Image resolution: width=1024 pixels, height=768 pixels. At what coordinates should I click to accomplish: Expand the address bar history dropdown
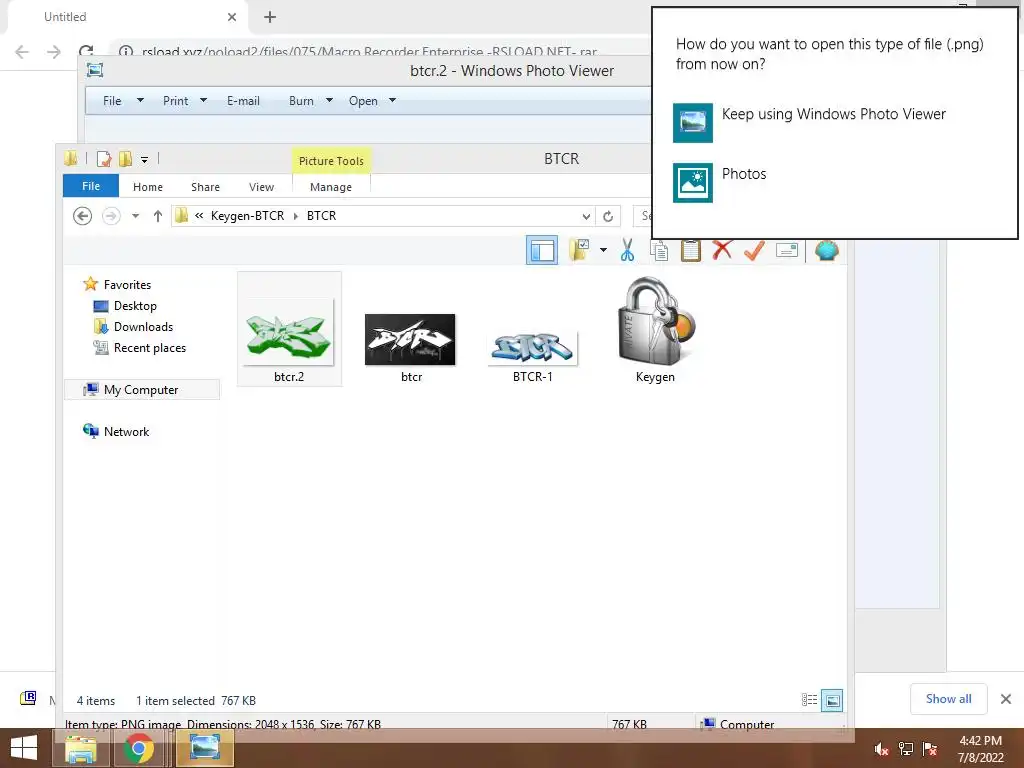(586, 216)
